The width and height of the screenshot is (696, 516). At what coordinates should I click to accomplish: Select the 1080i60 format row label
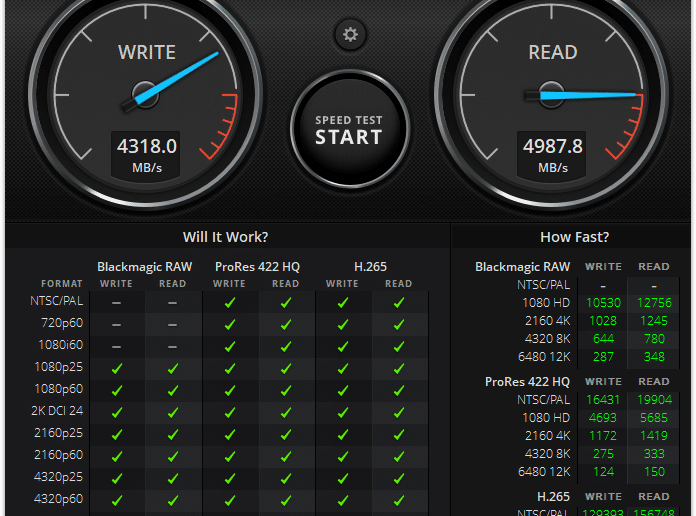[60, 345]
